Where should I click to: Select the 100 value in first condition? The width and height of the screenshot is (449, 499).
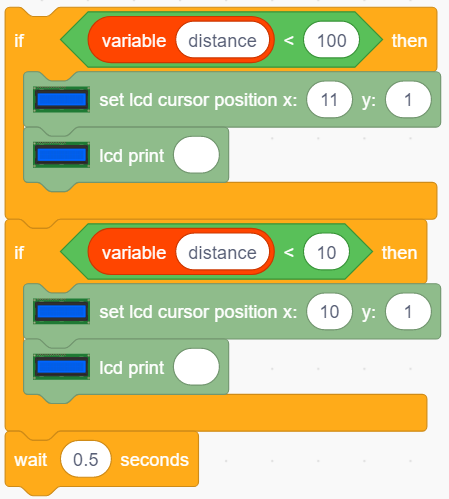pos(331,40)
